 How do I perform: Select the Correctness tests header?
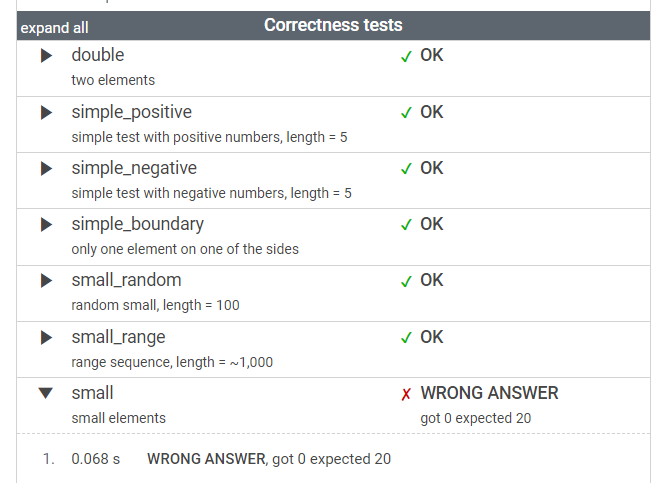click(333, 25)
